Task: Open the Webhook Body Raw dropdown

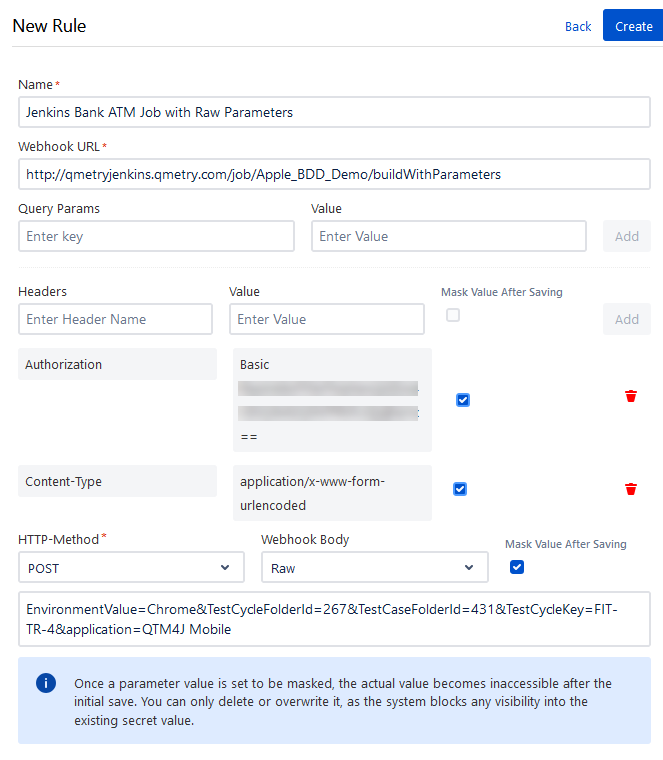Action: point(375,567)
